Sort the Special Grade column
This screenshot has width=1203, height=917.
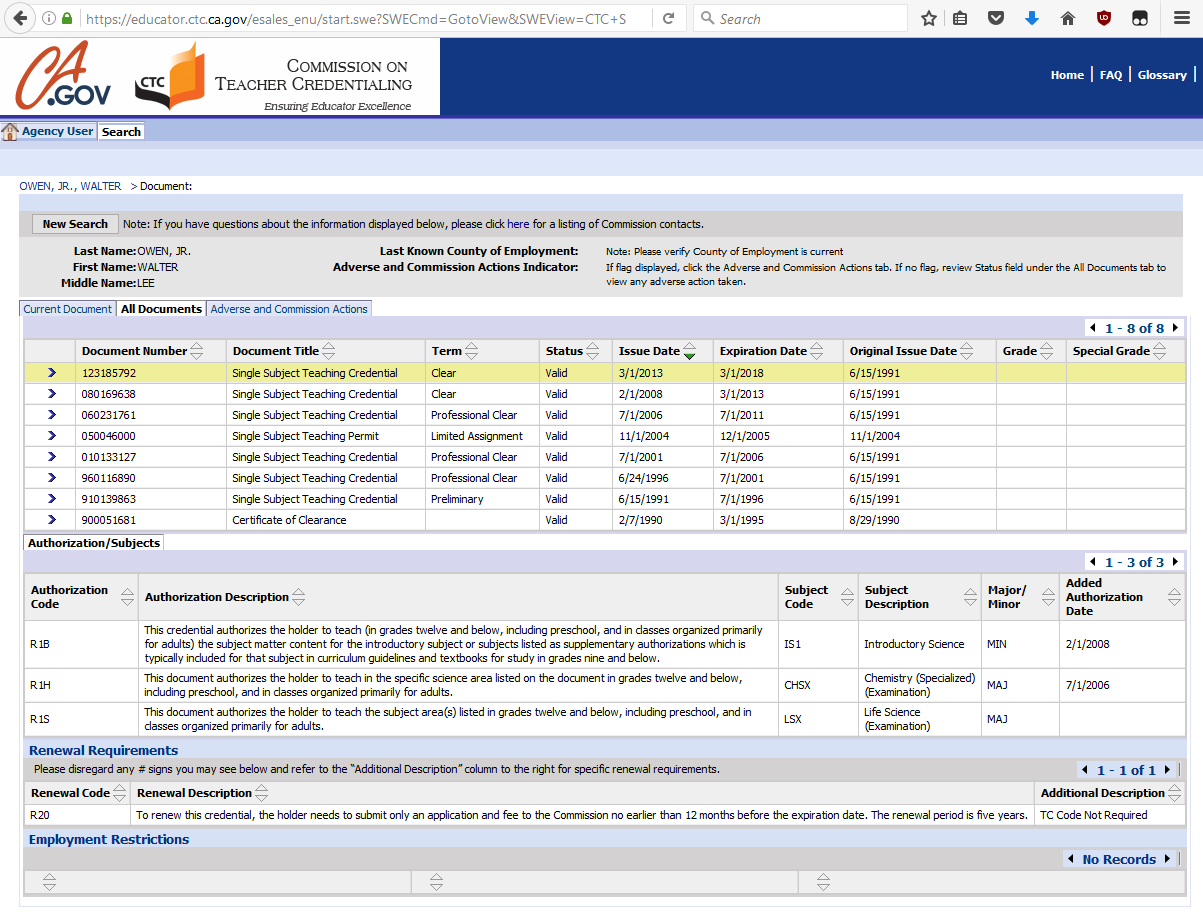click(x=1159, y=351)
